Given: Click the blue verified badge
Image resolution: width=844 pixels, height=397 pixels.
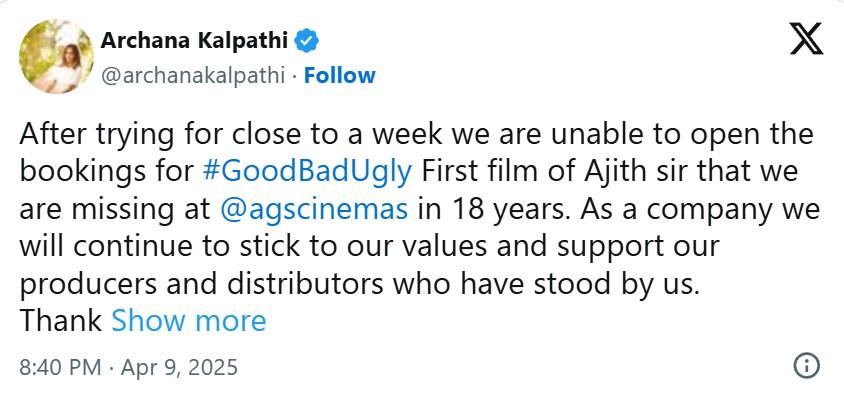Looking at the screenshot, I should pos(307,41).
